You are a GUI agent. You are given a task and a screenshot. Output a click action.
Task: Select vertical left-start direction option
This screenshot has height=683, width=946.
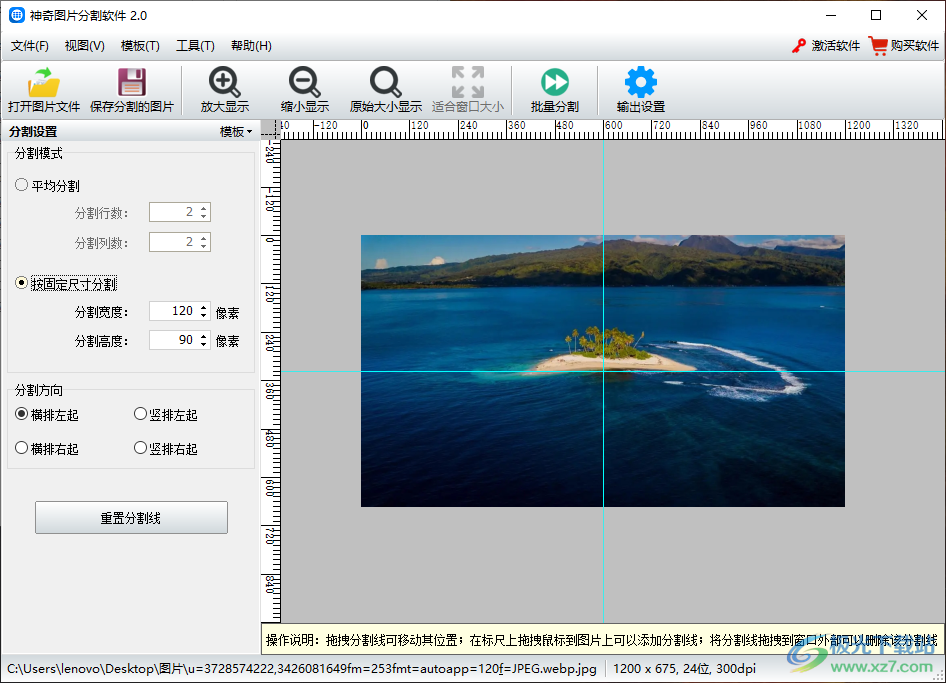click(x=140, y=414)
